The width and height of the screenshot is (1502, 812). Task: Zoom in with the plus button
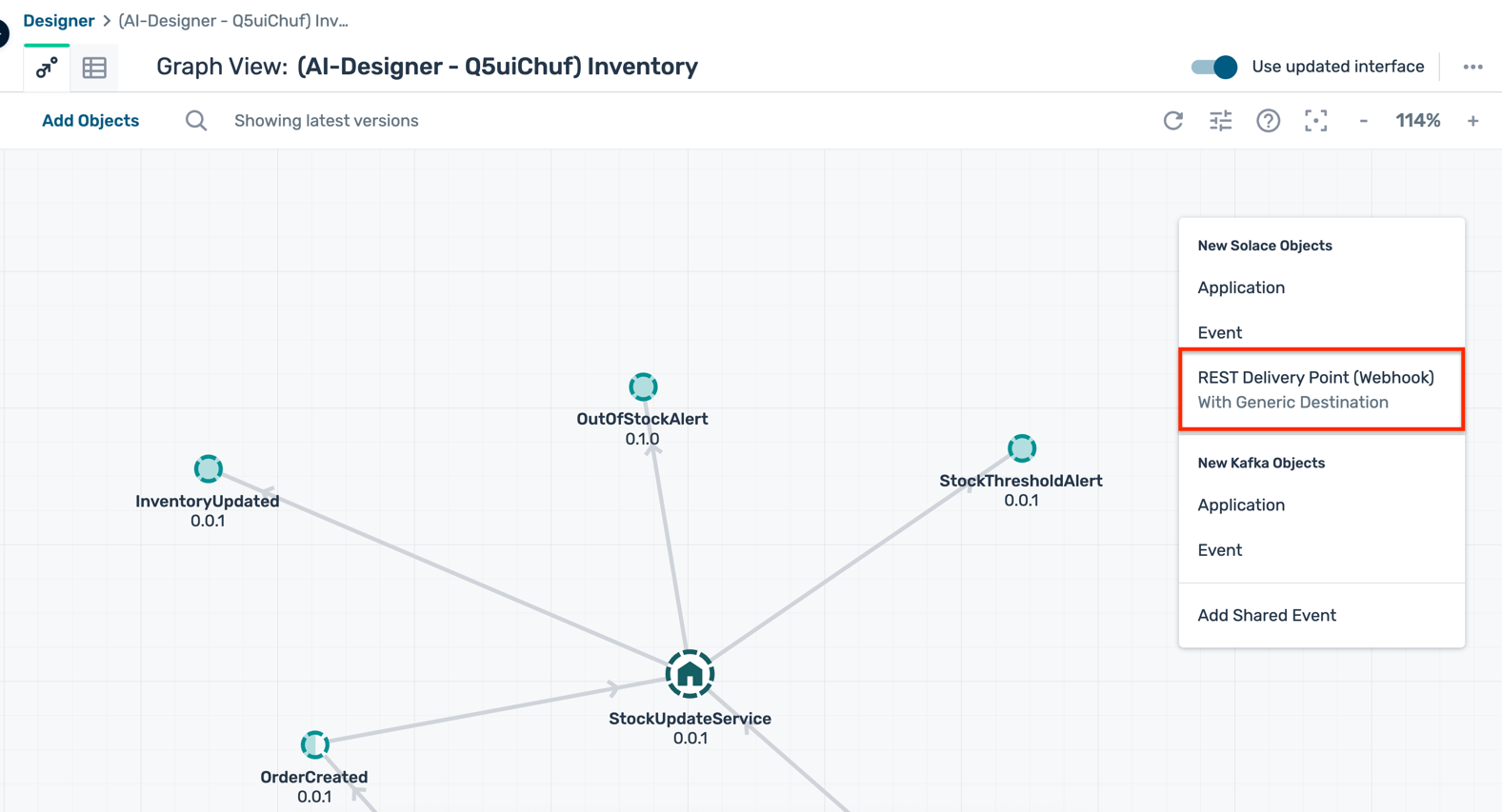pos(1472,121)
